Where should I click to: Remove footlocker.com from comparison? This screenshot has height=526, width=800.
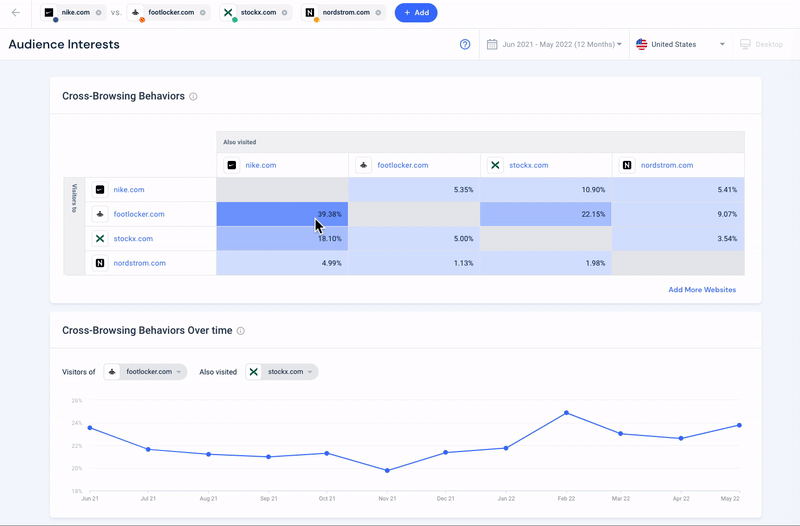click(x=203, y=13)
